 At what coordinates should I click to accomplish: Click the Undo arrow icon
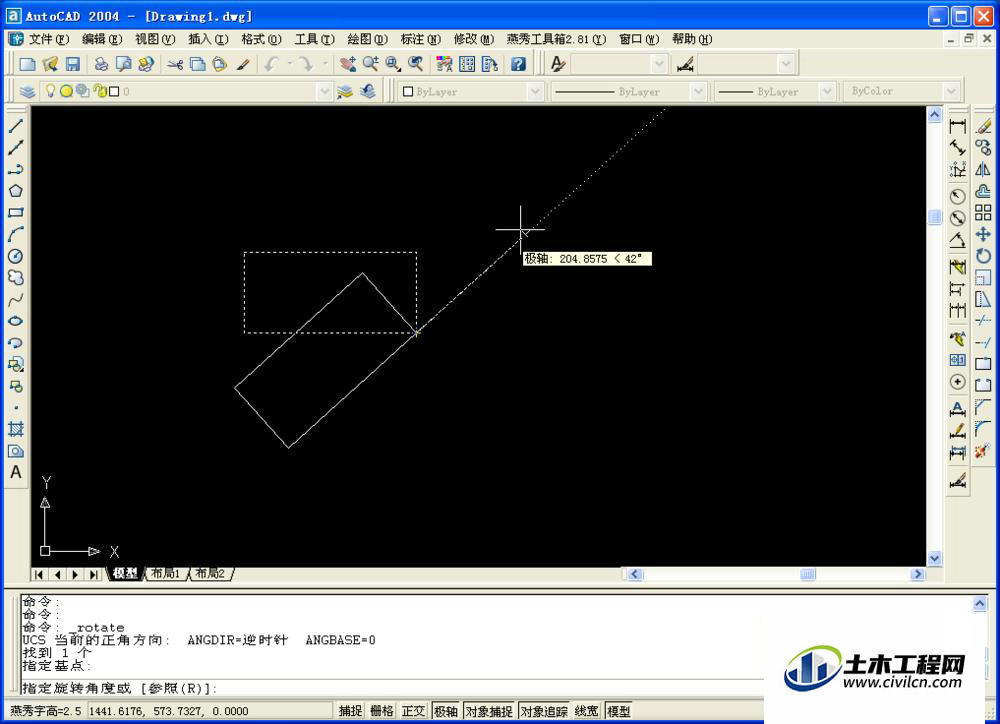(x=272, y=64)
